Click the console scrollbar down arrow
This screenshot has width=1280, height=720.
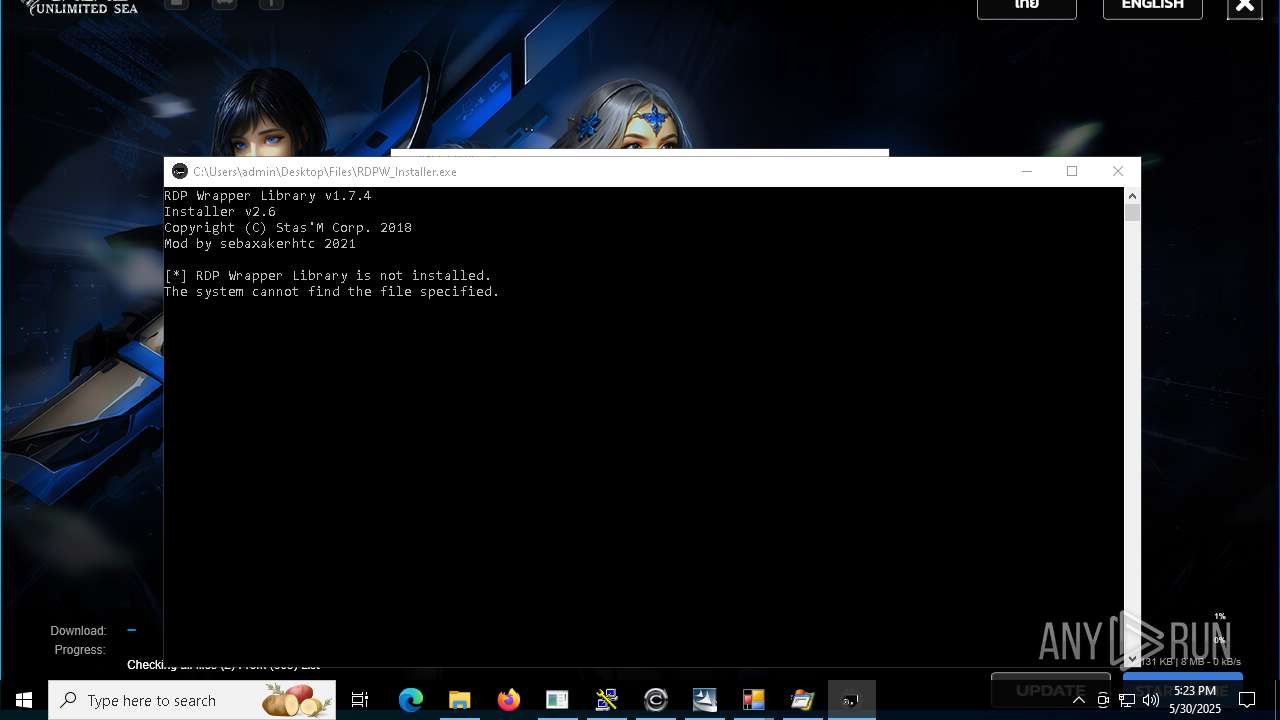pos(1132,659)
